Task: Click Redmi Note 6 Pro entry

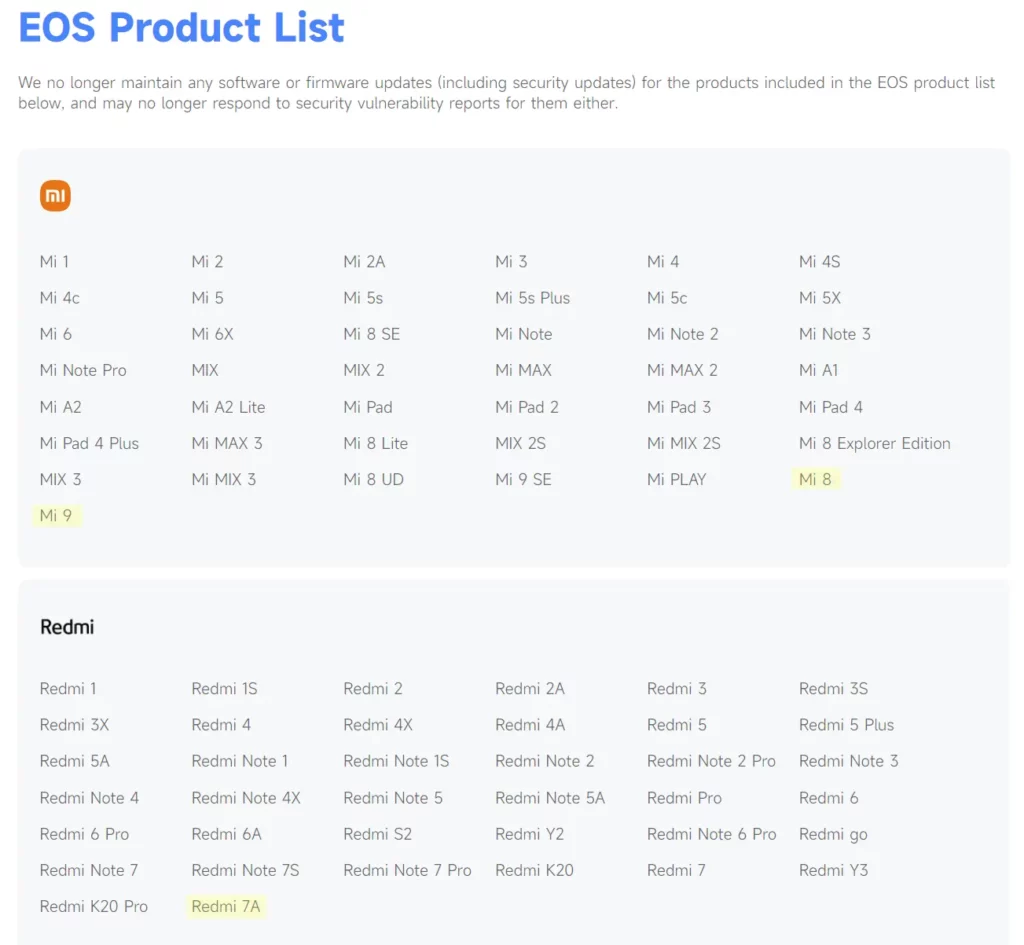Action: coord(711,834)
